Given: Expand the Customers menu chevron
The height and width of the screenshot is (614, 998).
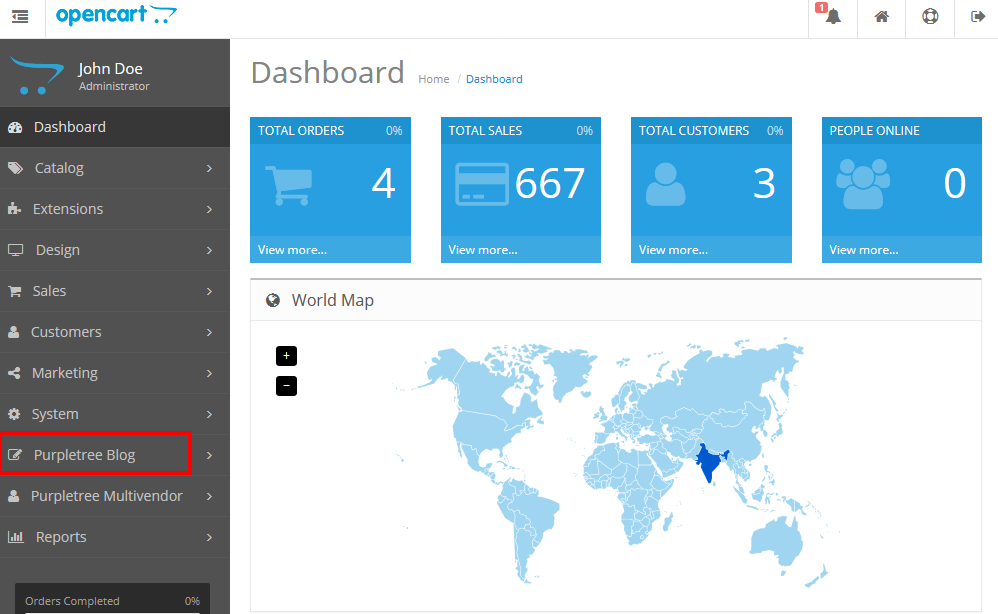Looking at the screenshot, I should [209, 332].
